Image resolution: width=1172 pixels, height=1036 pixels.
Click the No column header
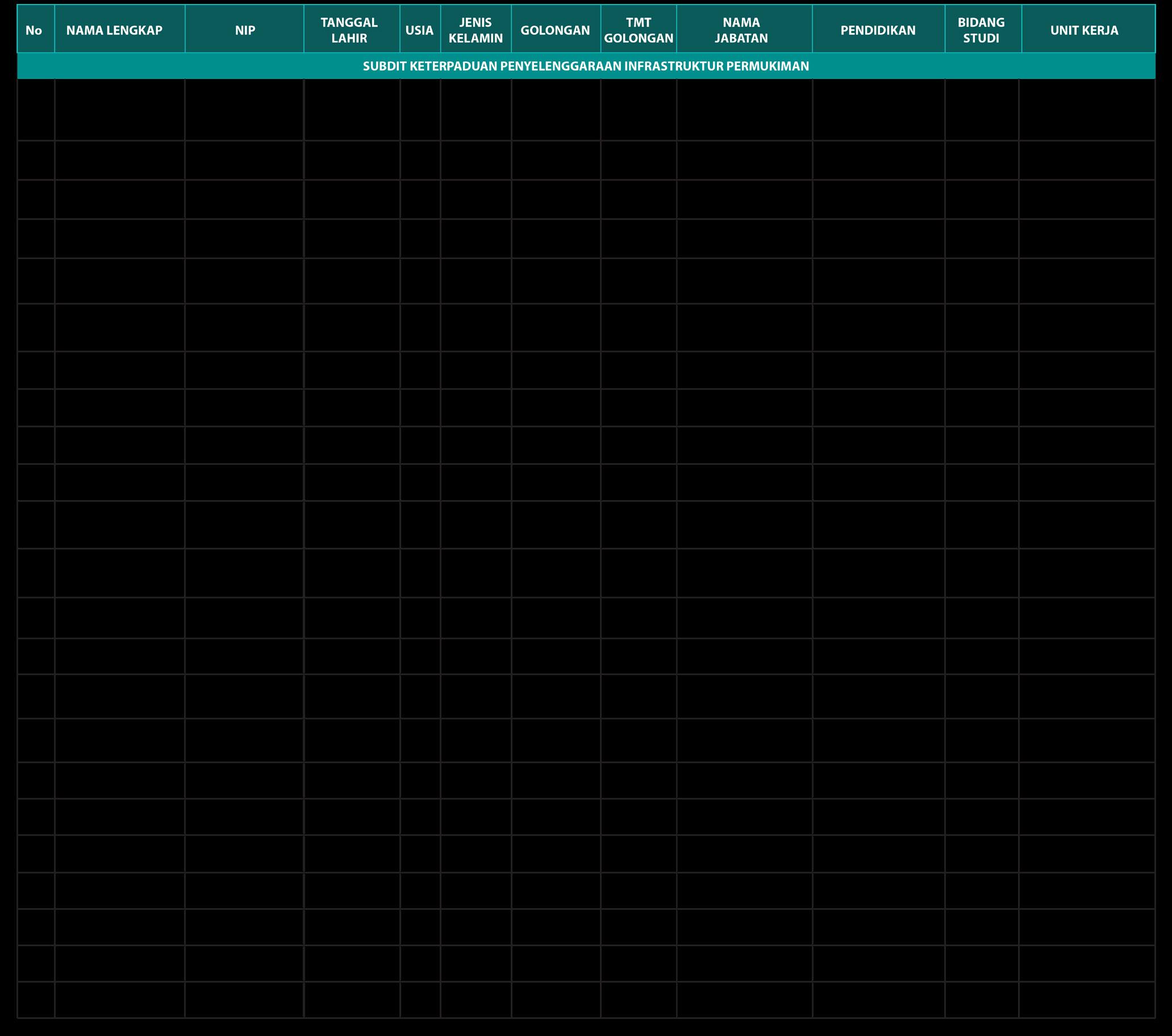(36, 29)
